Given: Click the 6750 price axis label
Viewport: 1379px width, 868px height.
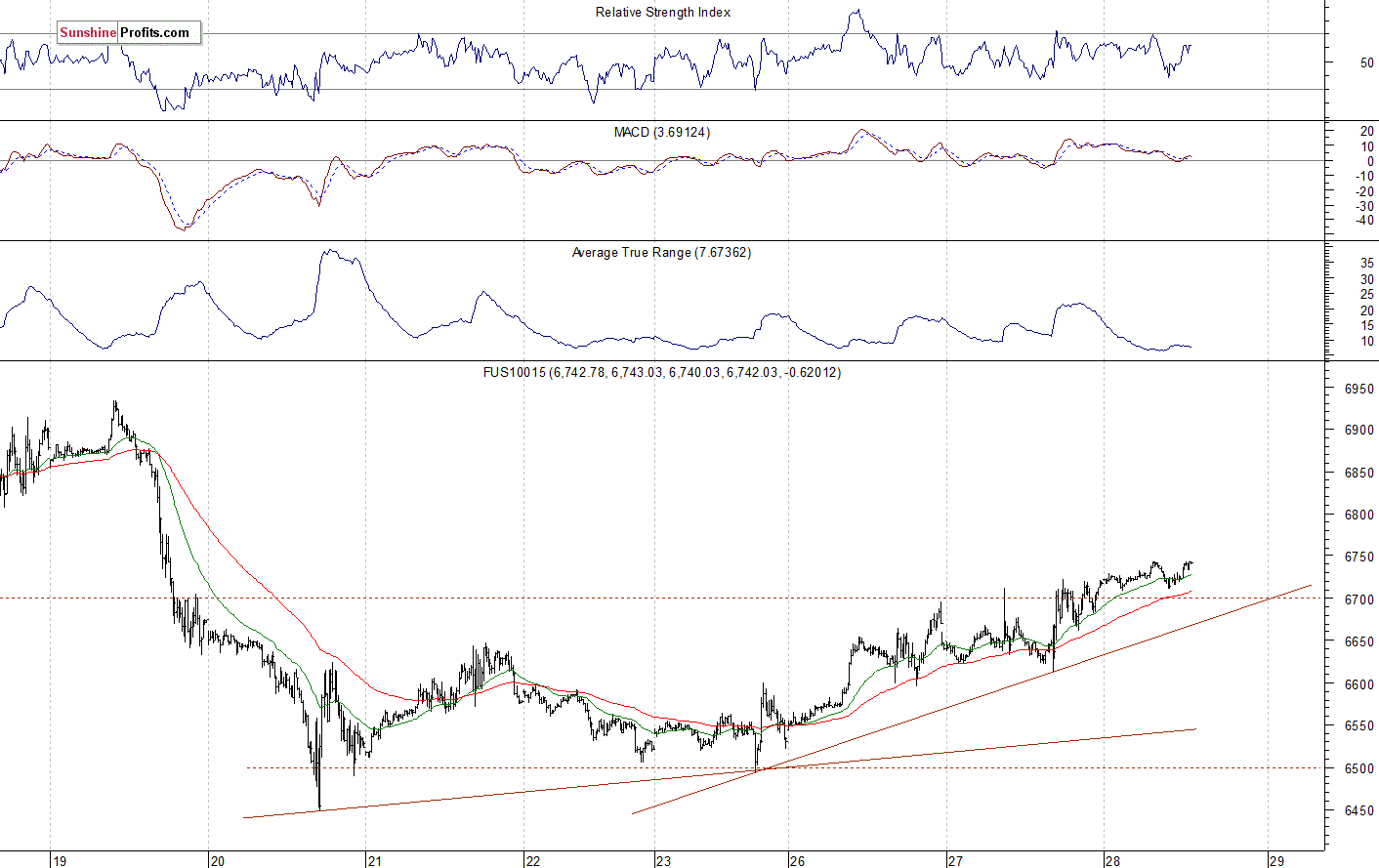Looking at the screenshot, I should click(x=1358, y=558).
